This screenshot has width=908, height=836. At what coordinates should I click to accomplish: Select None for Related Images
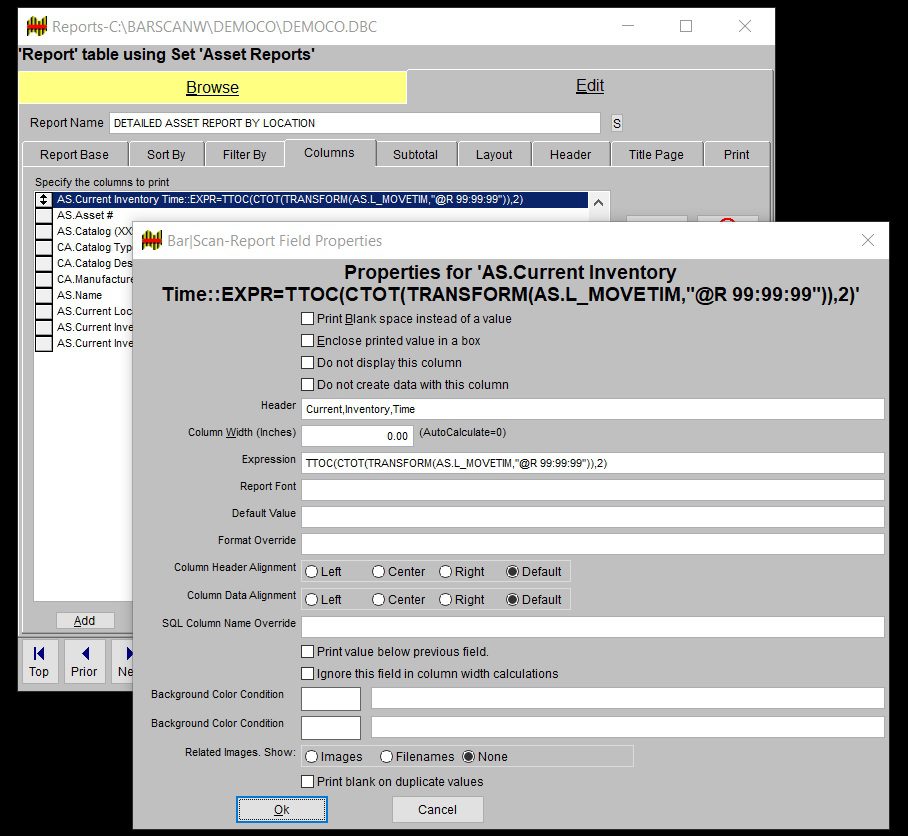click(485, 757)
